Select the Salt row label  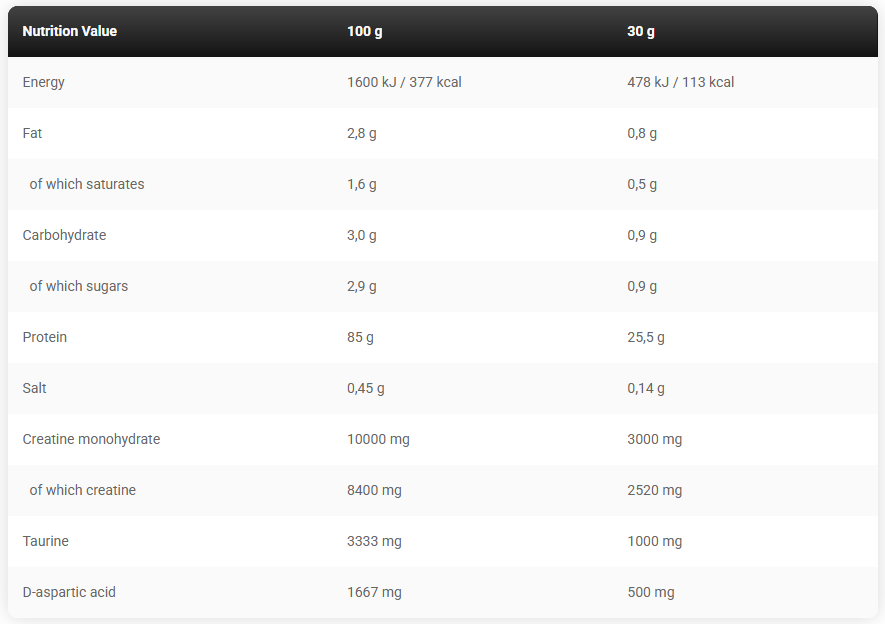[x=35, y=388]
